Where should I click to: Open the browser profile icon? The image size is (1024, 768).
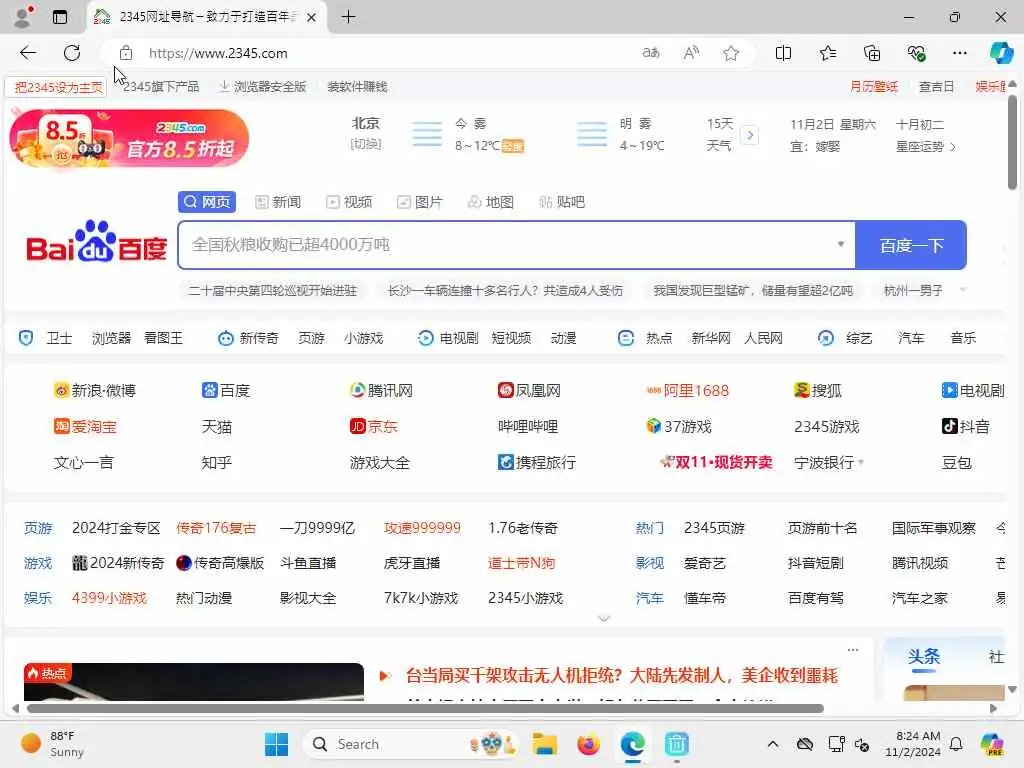point(23,17)
